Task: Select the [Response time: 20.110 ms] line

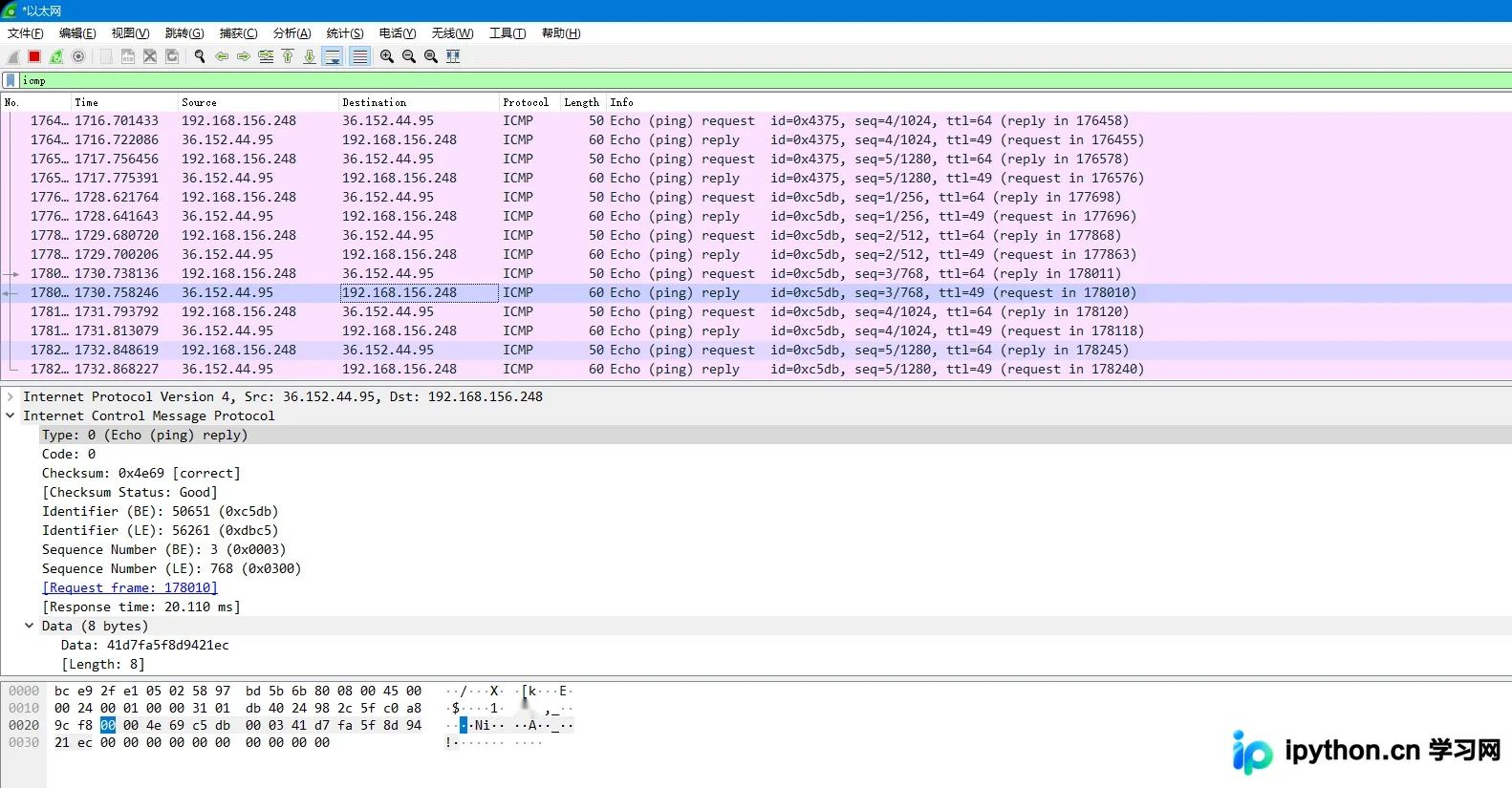Action: click(x=141, y=607)
